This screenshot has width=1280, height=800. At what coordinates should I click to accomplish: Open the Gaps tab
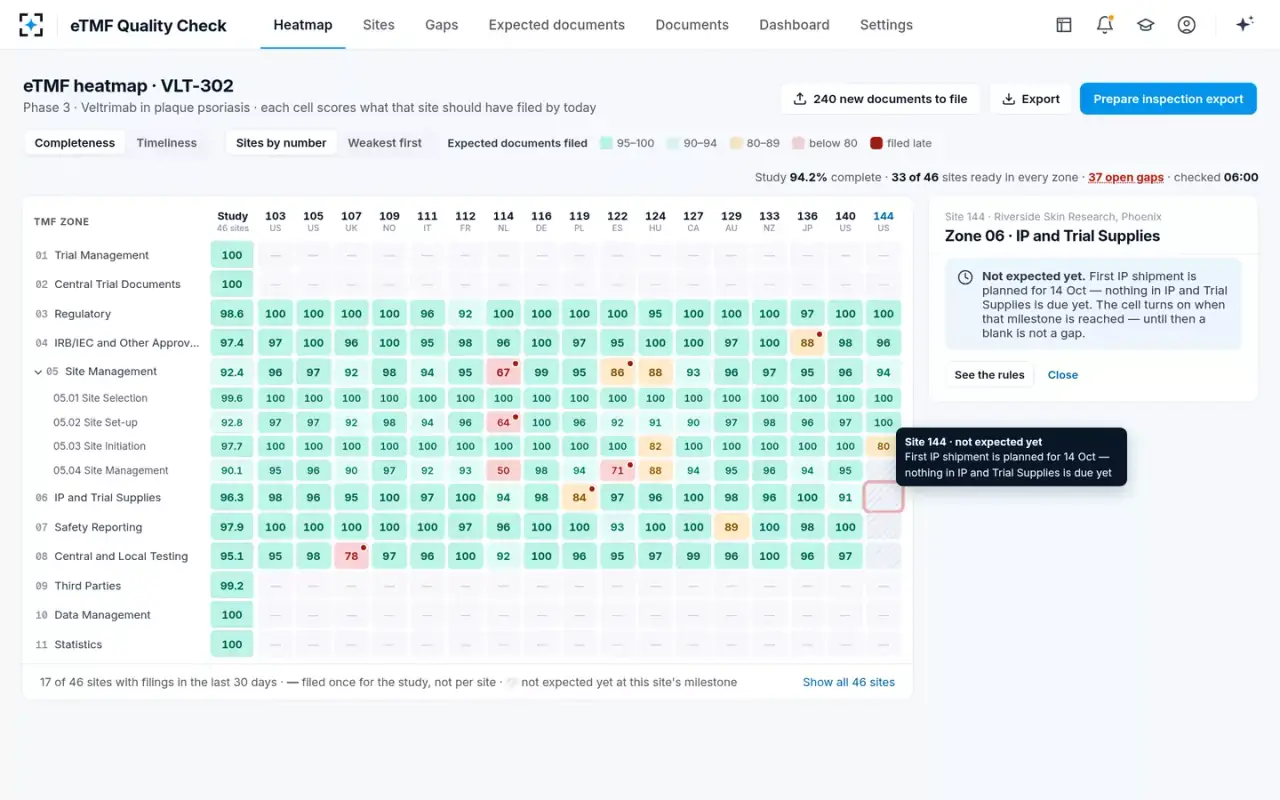(442, 25)
